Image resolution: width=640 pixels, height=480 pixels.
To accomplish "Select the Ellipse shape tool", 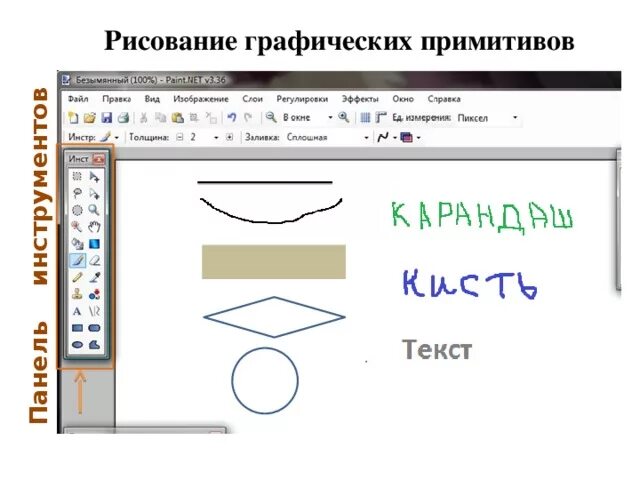I will pos(77,345).
